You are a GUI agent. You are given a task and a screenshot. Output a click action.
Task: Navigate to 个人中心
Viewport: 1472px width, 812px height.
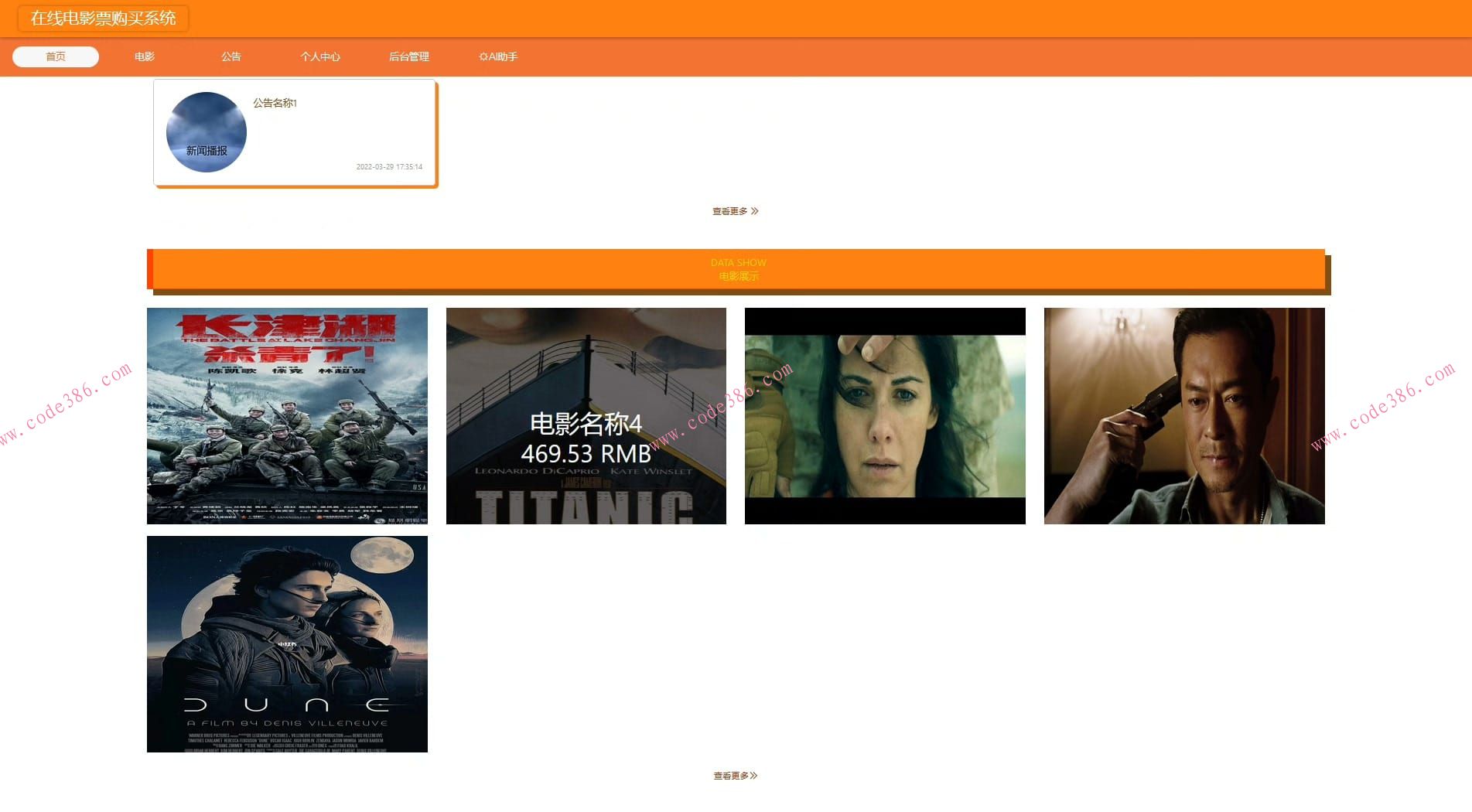pos(320,56)
